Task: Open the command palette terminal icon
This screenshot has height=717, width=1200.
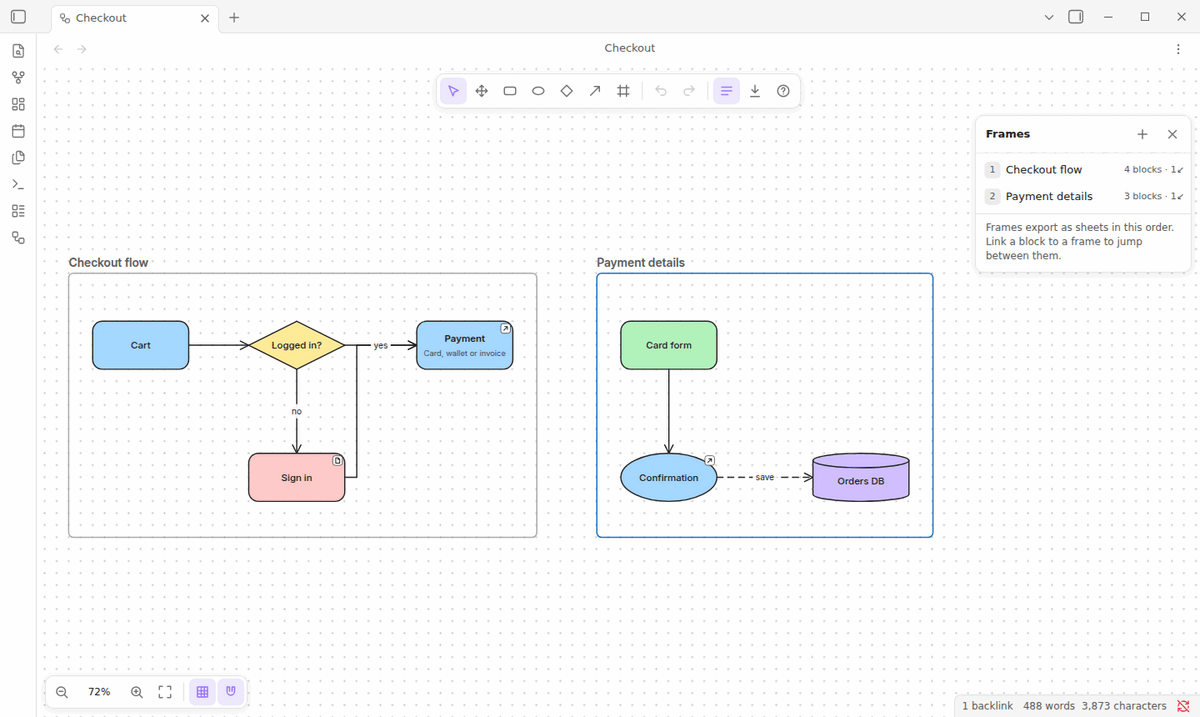Action: click(x=18, y=184)
